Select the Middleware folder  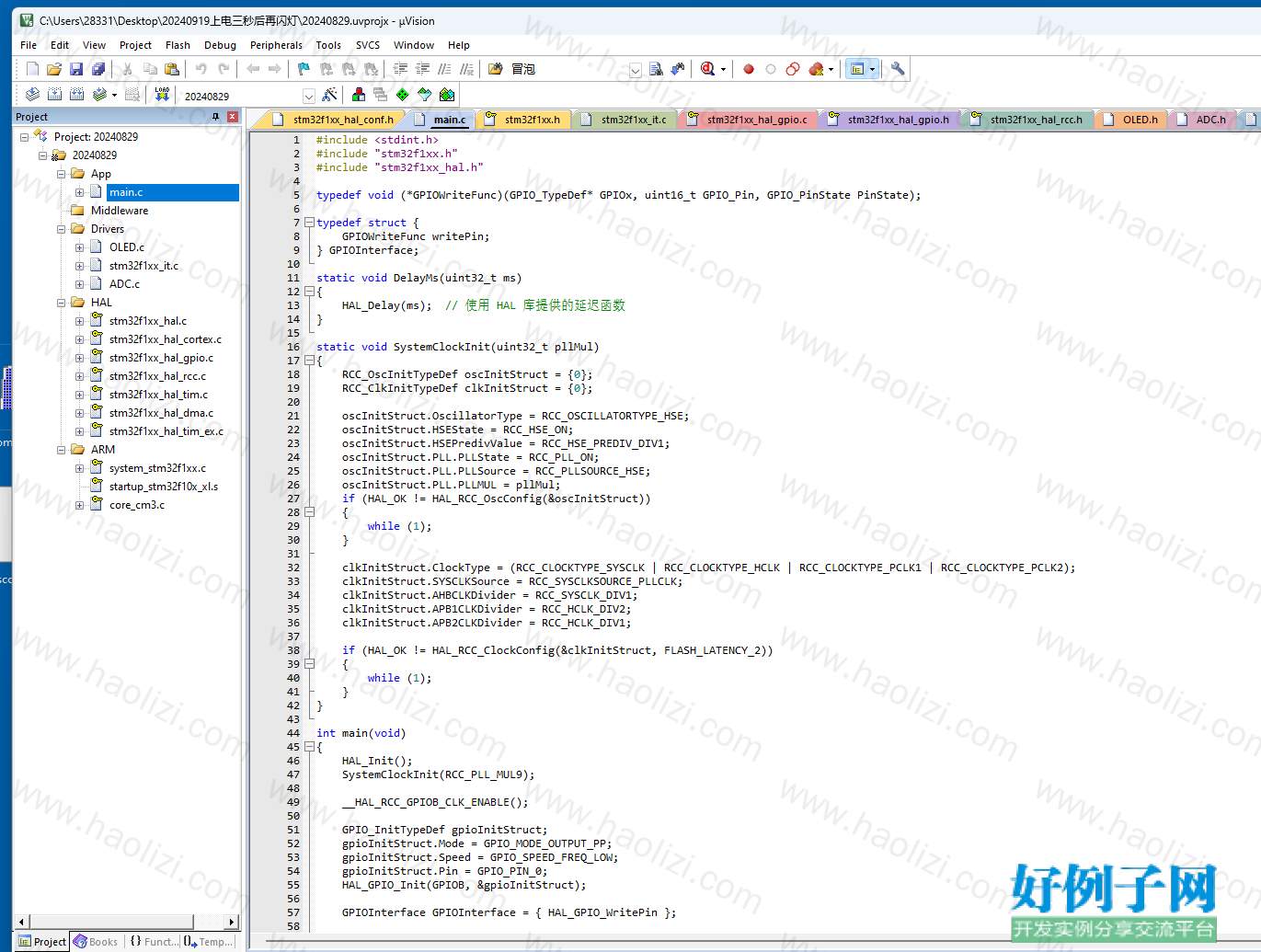(x=119, y=211)
